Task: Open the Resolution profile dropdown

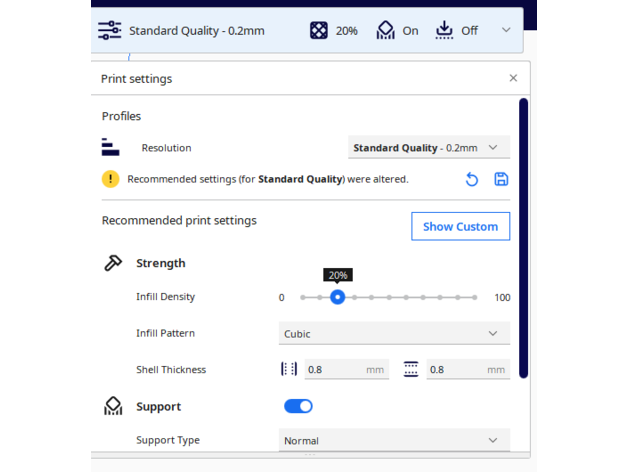Action: pos(428,148)
